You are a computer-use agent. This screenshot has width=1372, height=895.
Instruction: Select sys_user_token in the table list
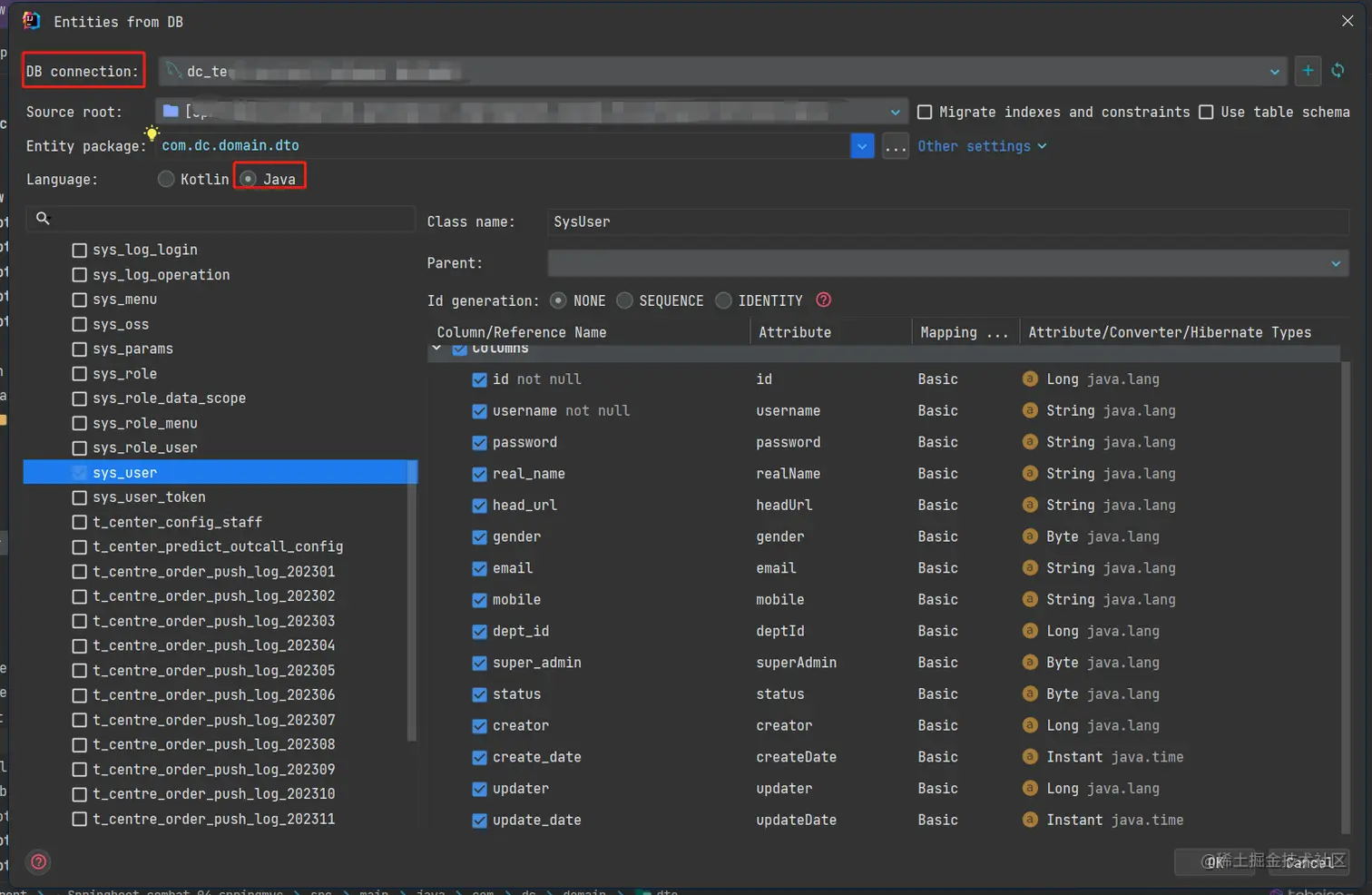point(149,497)
